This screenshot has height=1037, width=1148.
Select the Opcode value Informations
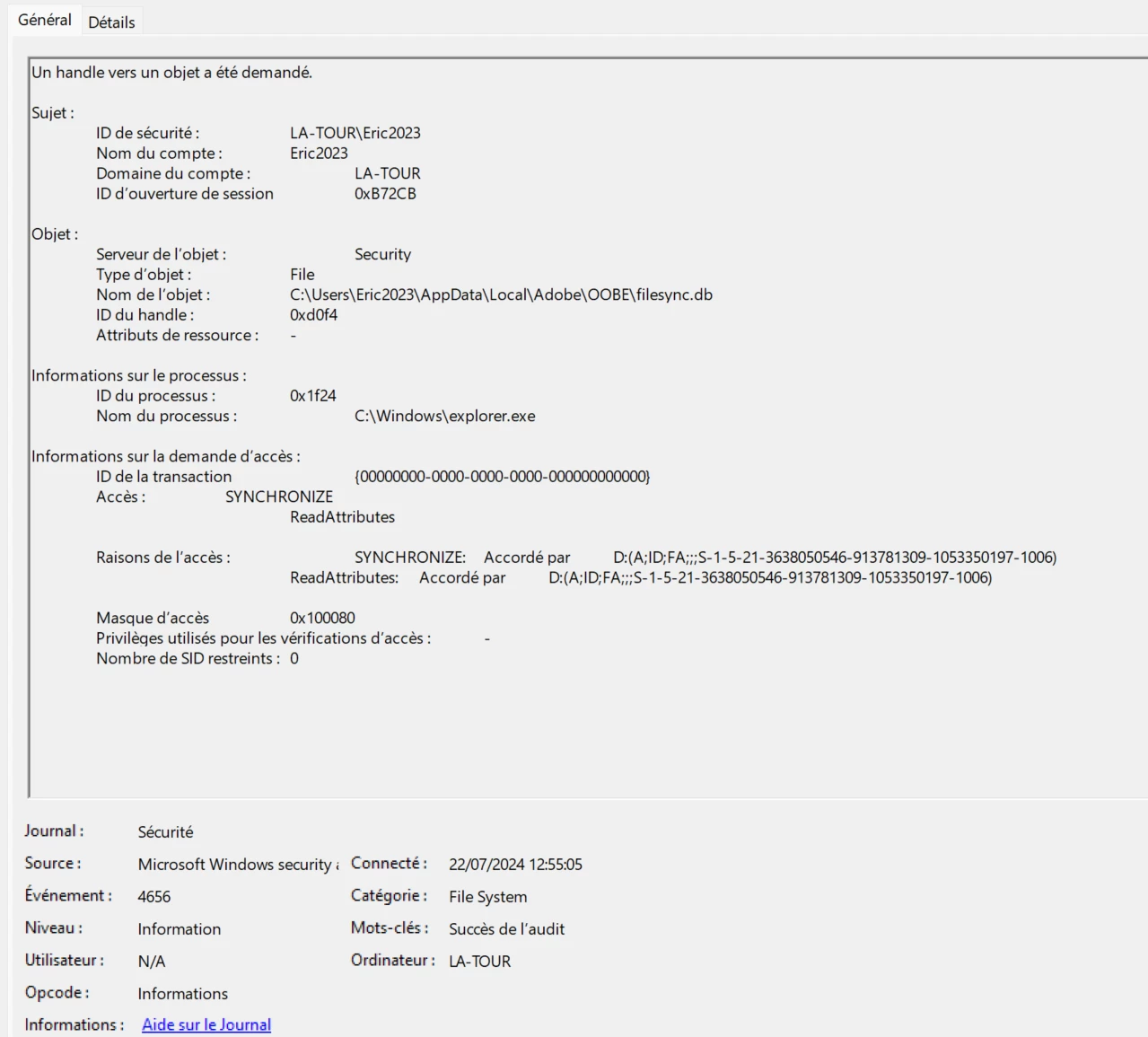click(x=182, y=993)
